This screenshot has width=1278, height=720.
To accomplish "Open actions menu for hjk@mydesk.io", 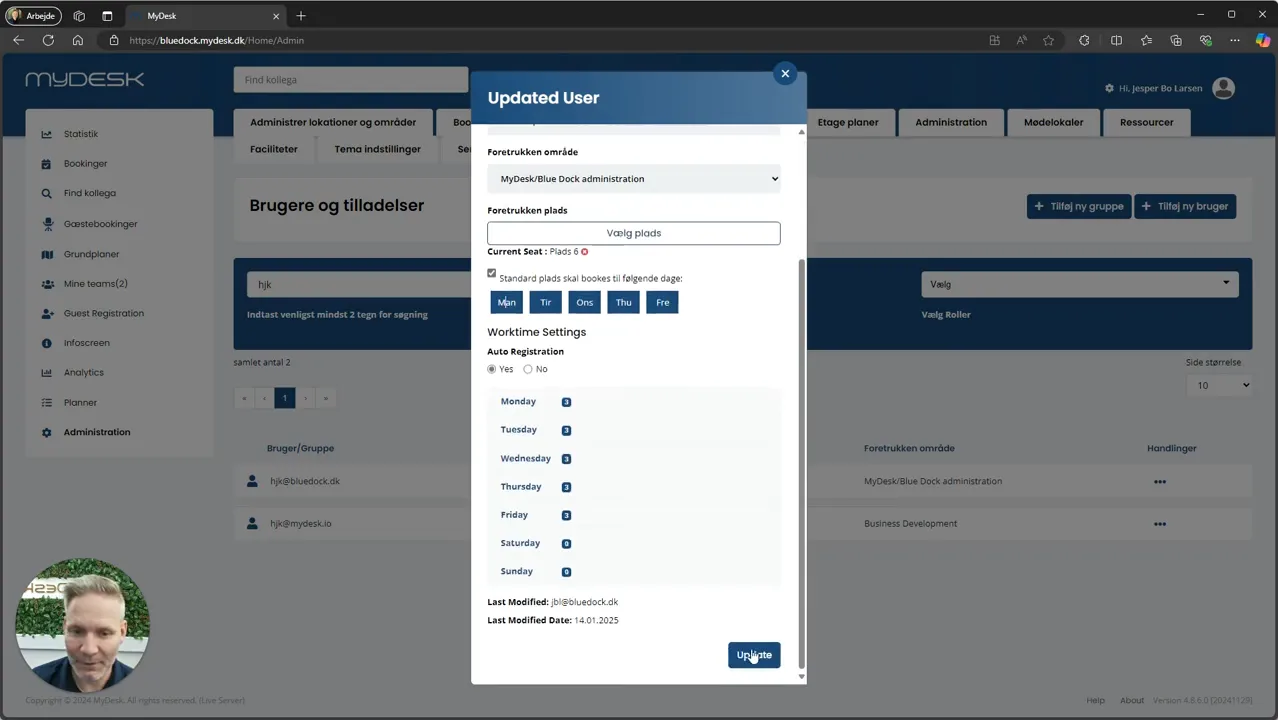I will (1160, 524).
